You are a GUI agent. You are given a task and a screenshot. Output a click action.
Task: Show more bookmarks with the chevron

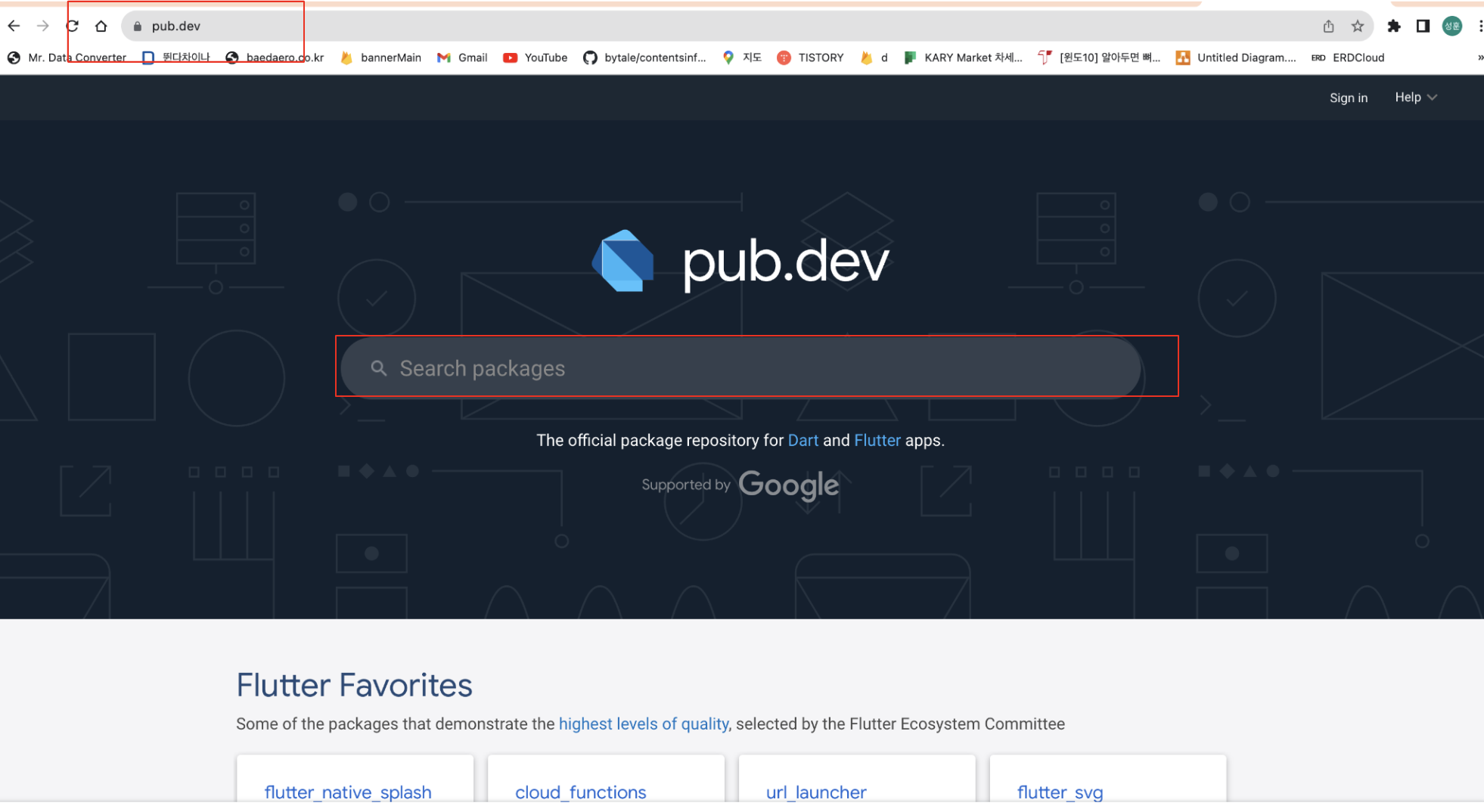pyautogui.click(x=1479, y=57)
